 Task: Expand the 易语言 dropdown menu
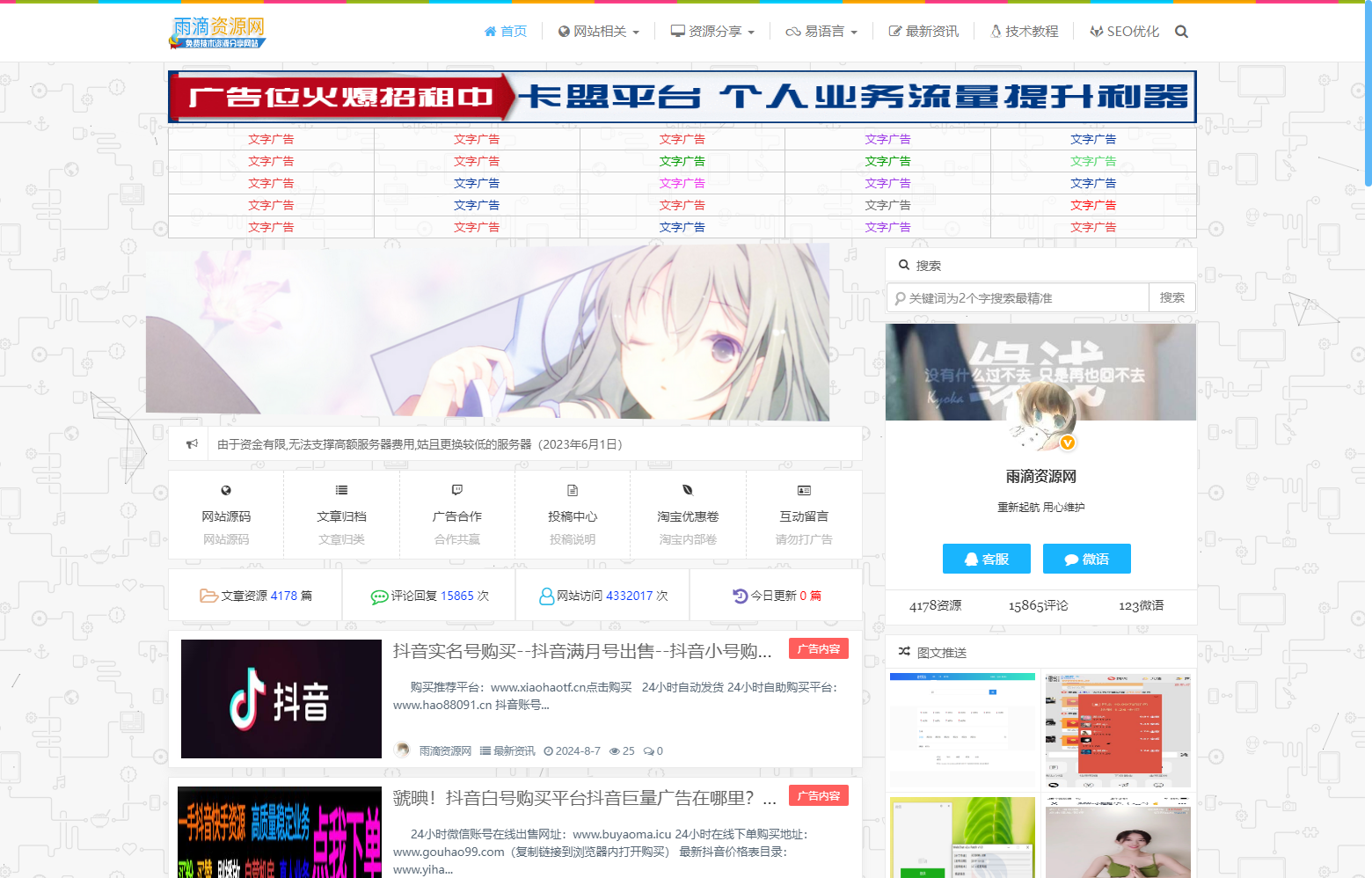point(821,32)
